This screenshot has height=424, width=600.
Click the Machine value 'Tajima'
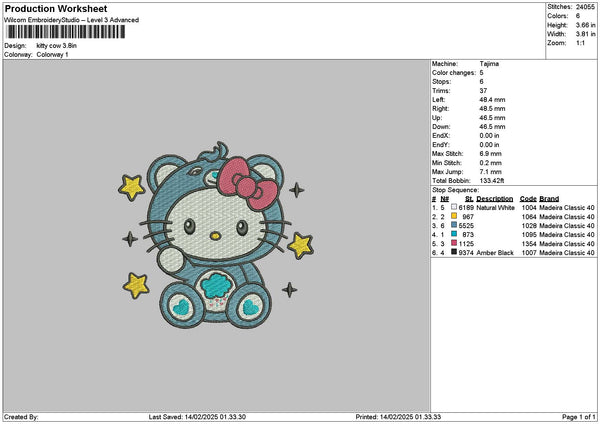tap(489, 64)
